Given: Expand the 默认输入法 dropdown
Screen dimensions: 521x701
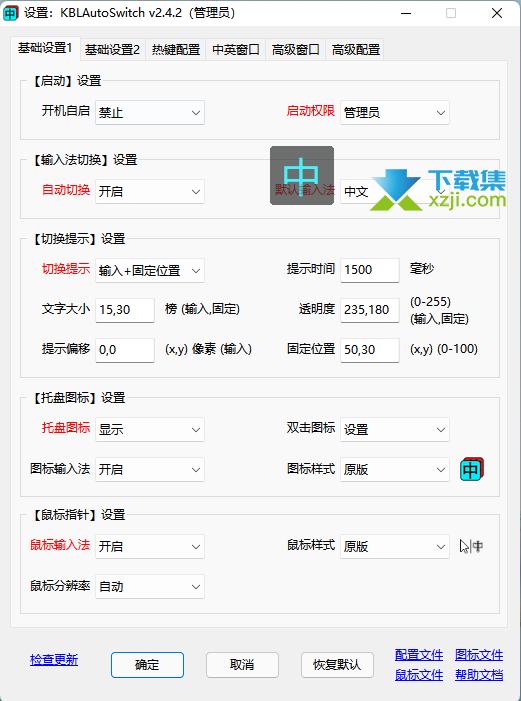Looking at the screenshot, I should (395, 191).
